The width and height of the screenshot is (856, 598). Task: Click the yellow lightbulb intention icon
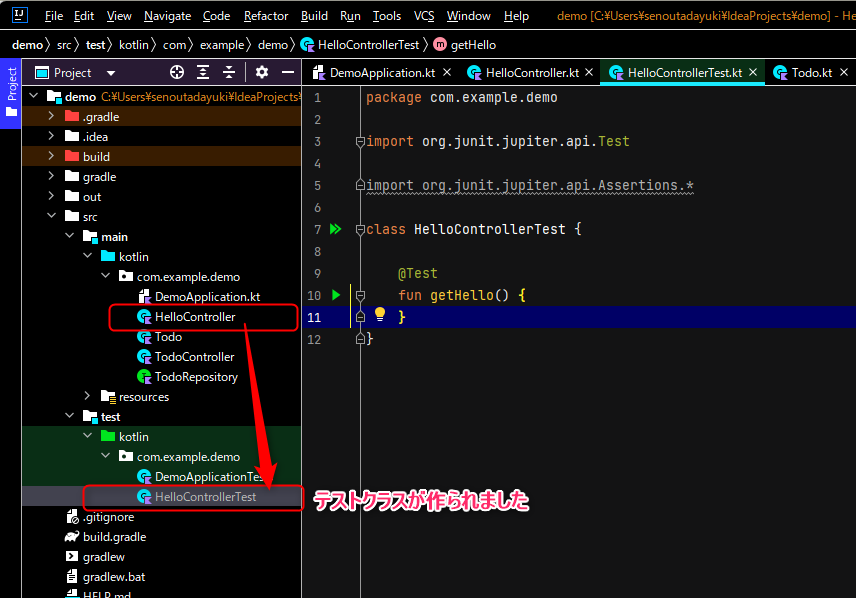(380, 314)
